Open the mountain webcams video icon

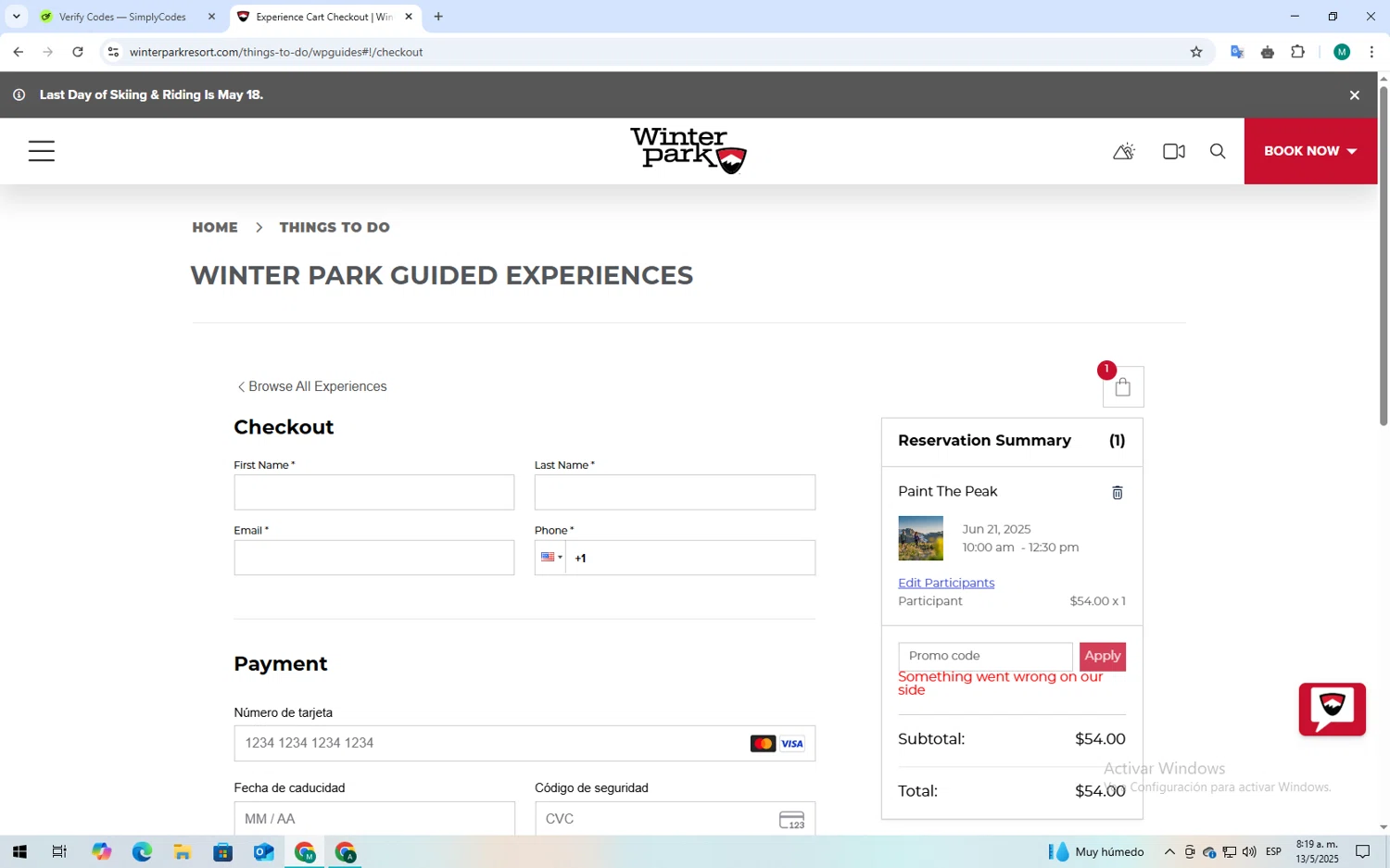point(1174,151)
